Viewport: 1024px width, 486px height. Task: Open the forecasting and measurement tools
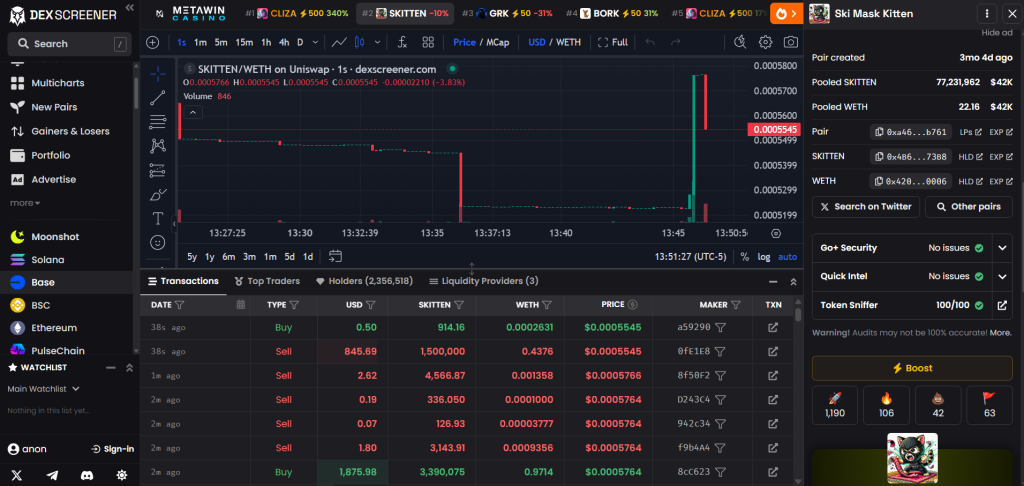157,170
